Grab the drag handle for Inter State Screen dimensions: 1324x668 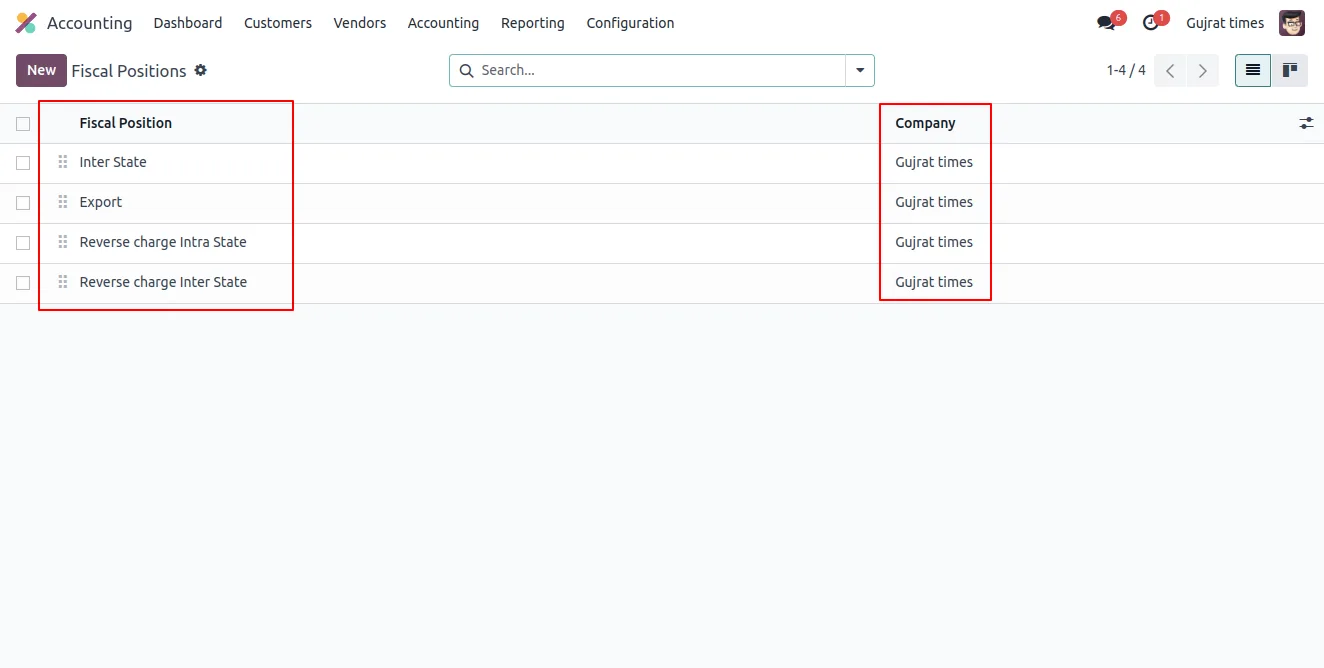click(x=63, y=162)
